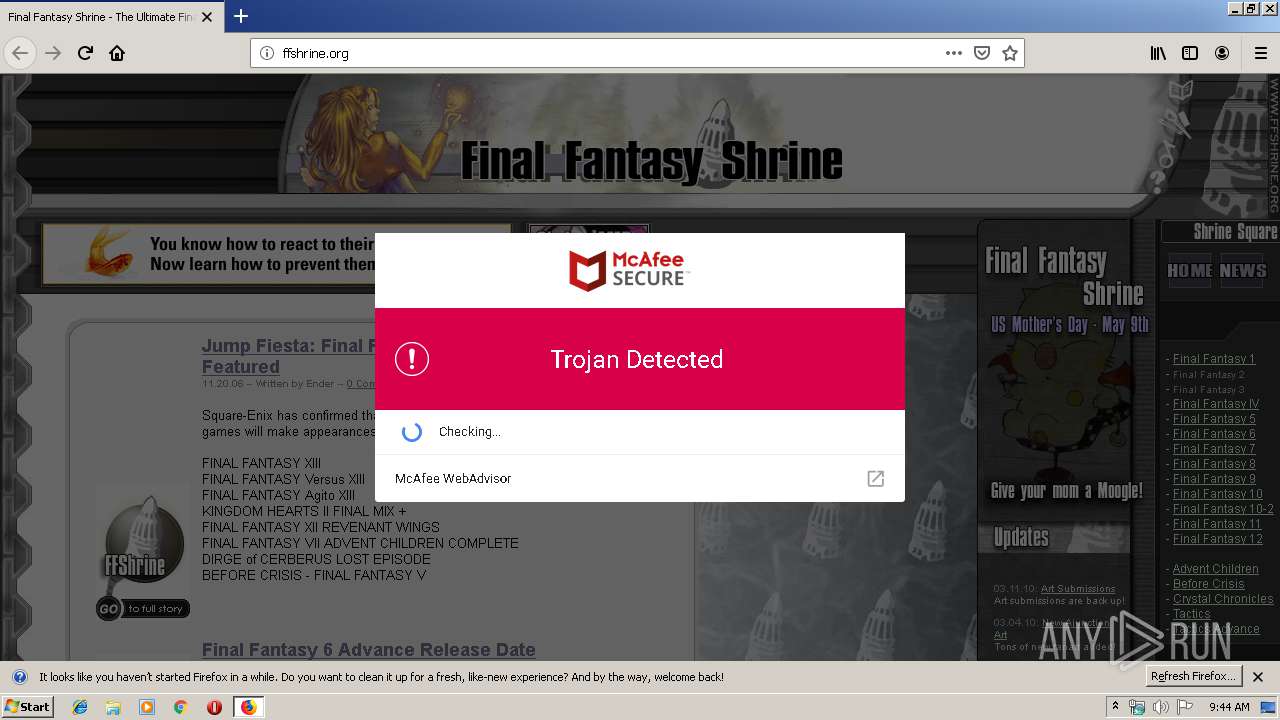
Task: Dismiss the Firefox notification bar
Action: click(x=1258, y=677)
